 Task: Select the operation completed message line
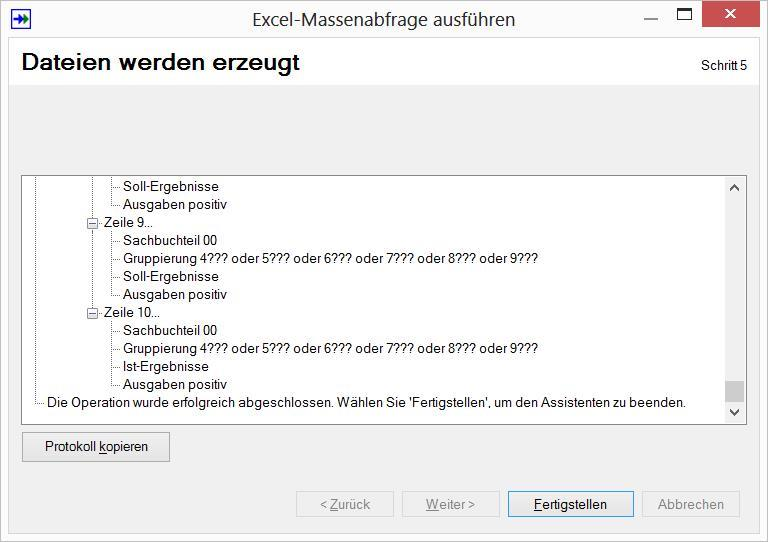click(366, 403)
